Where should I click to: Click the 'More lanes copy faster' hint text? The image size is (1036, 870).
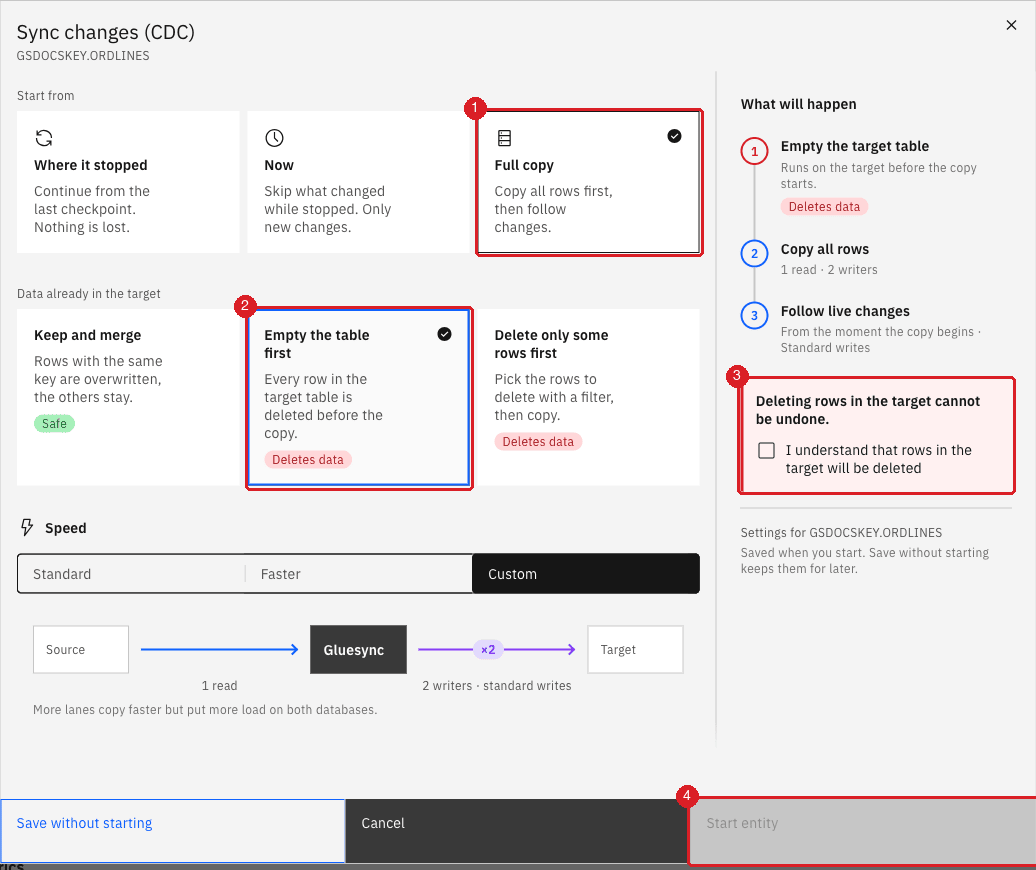(205, 709)
